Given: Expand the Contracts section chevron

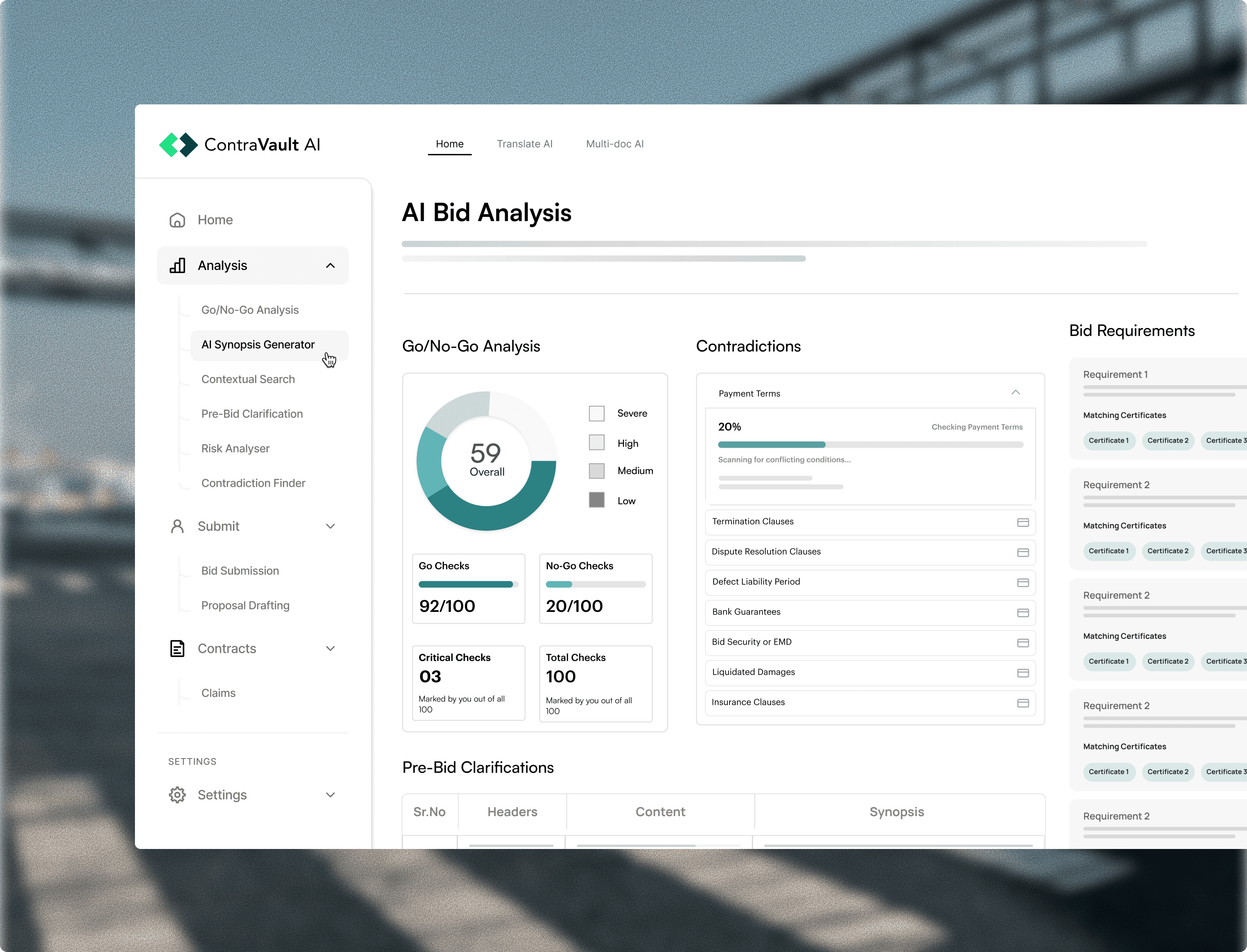Looking at the screenshot, I should (330, 648).
